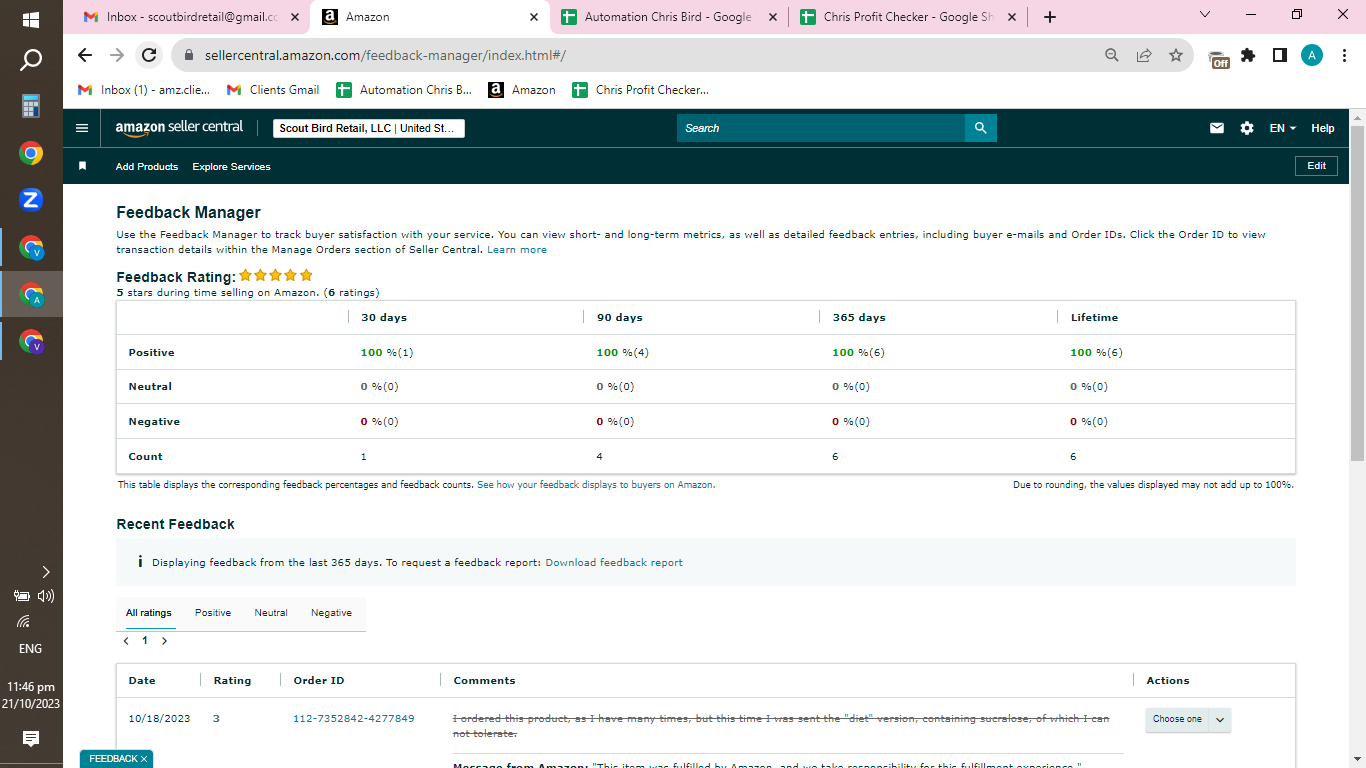Click the zoom magnifier in address bar
1366x768 pixels.
[1112, 56]
